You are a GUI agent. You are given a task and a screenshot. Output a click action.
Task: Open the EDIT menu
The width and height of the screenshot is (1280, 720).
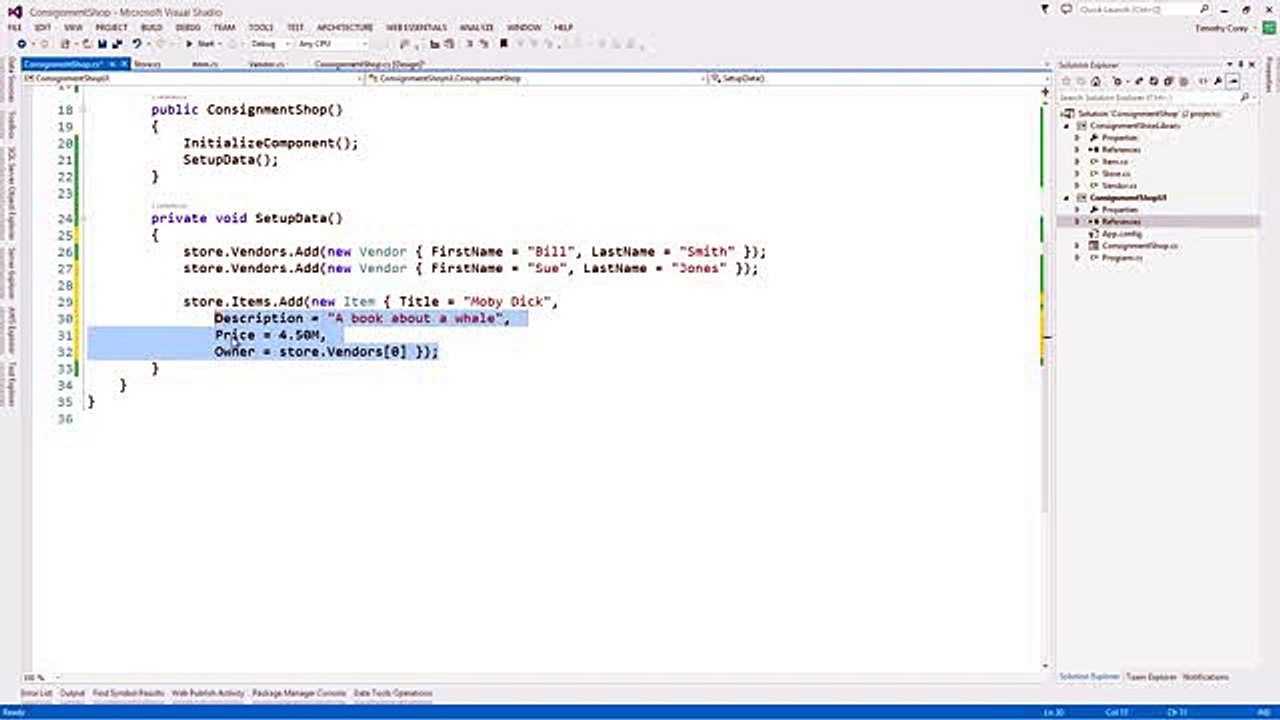click(43, 28)
